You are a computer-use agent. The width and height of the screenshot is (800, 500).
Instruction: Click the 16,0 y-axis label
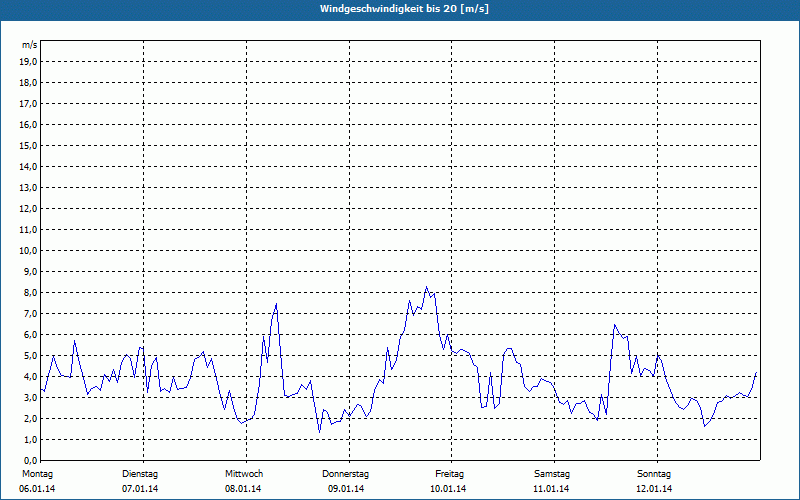tap(28, 124)
